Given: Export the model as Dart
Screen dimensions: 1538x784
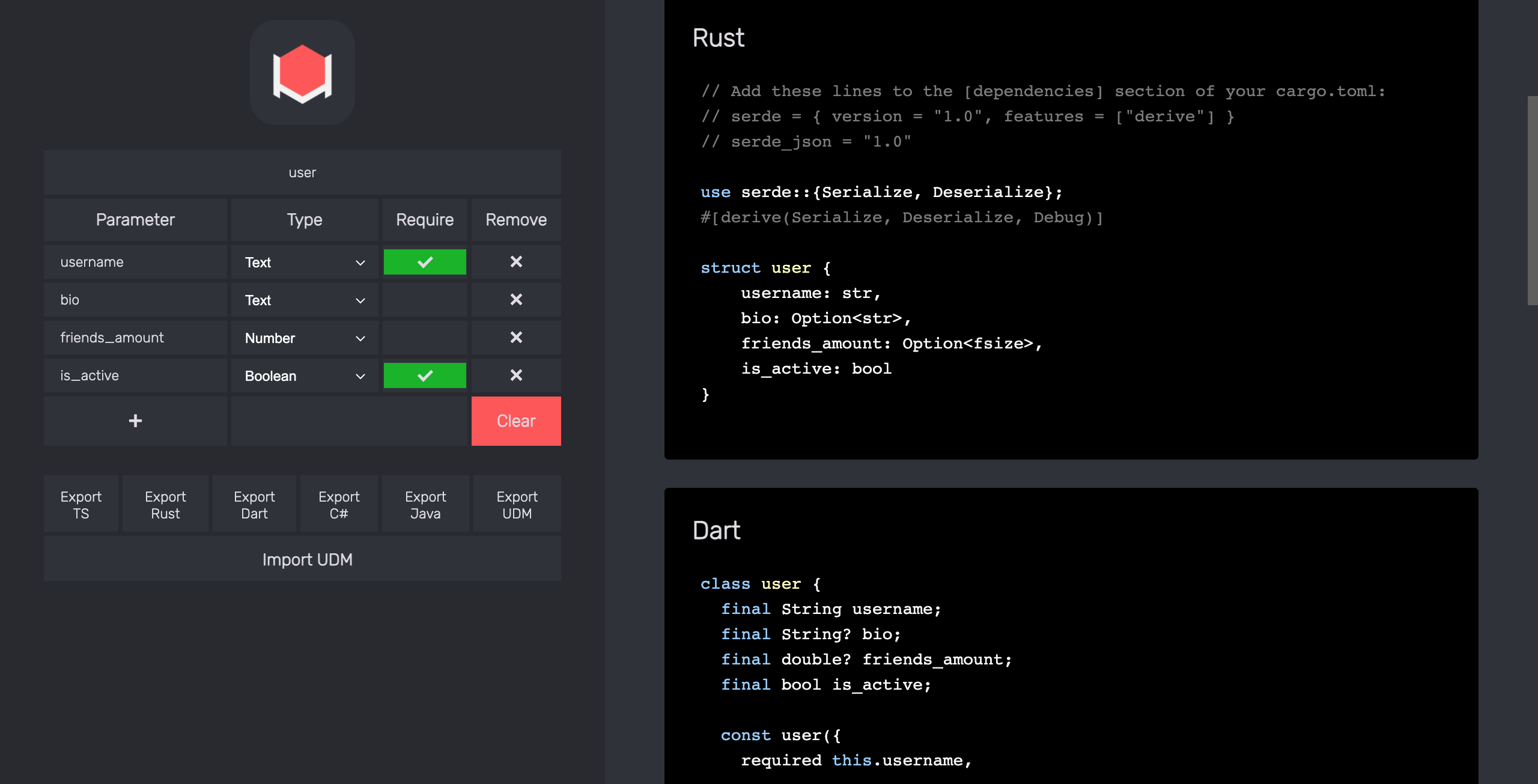Looking at the screenshot, I should pyautogui.click(x=254, y=505).
